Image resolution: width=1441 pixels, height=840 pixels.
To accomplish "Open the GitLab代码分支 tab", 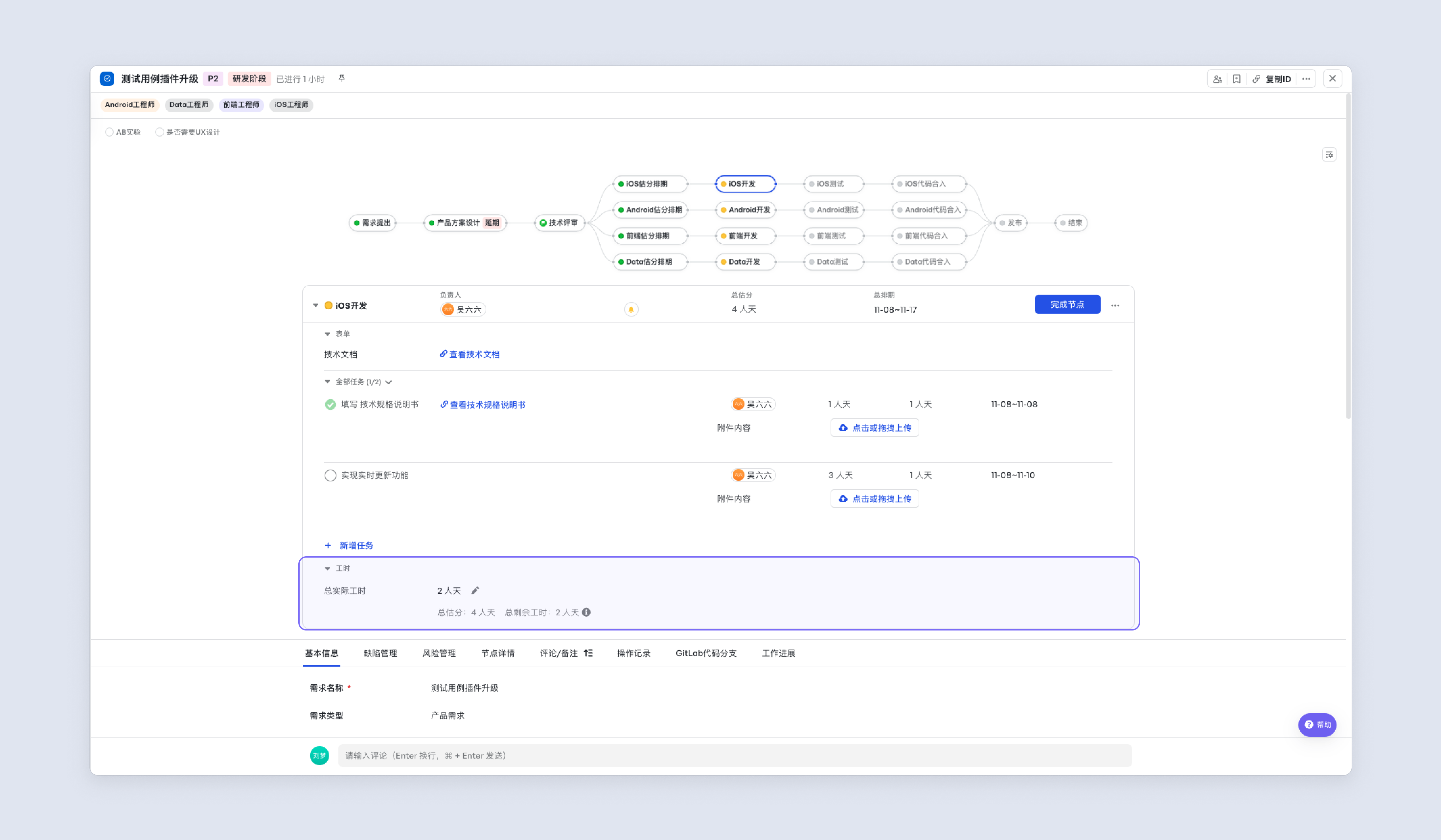I will pyautogui.click(x=706, y=653).
